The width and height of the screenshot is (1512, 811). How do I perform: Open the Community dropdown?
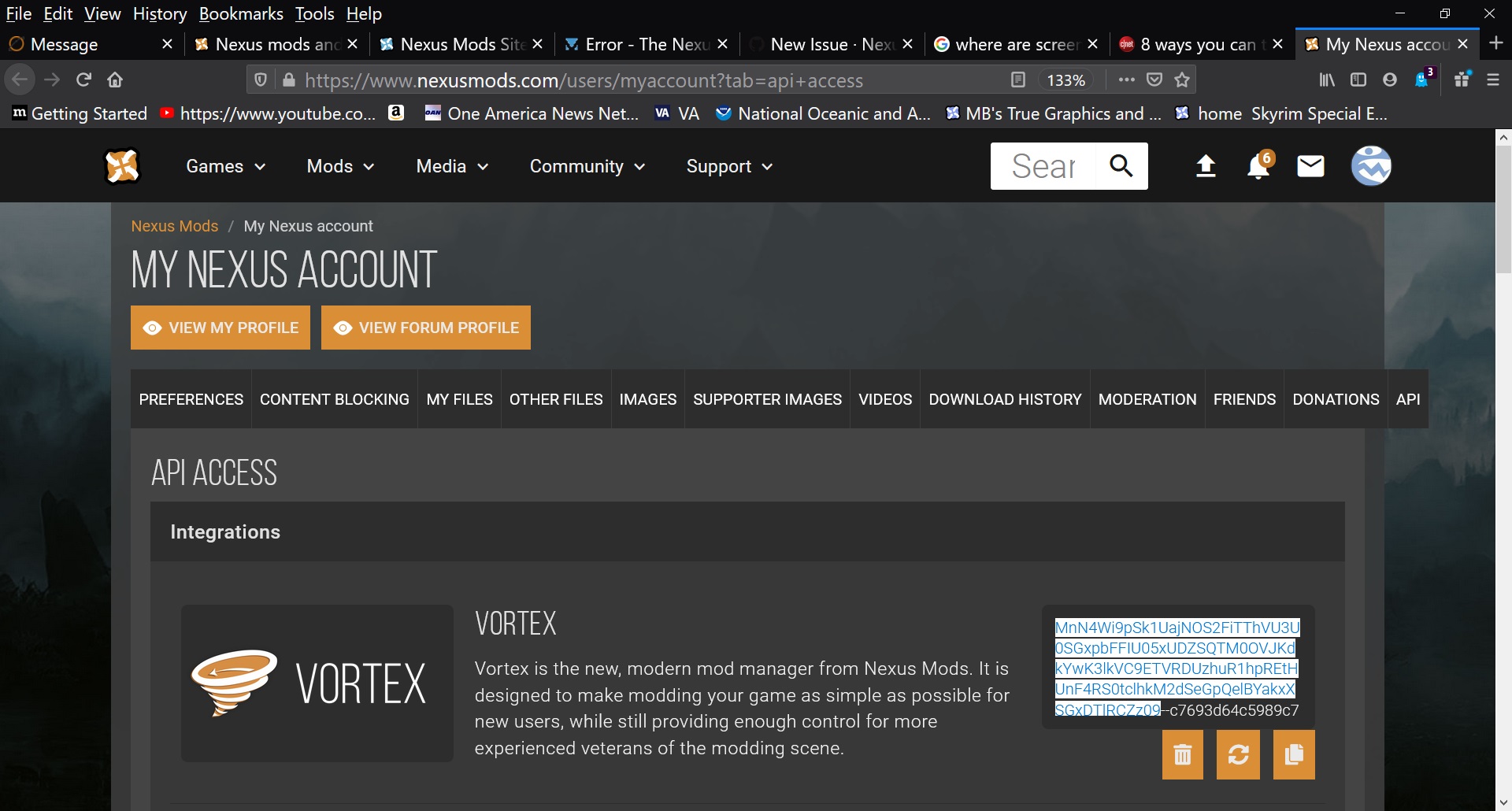tap(587, 166)
